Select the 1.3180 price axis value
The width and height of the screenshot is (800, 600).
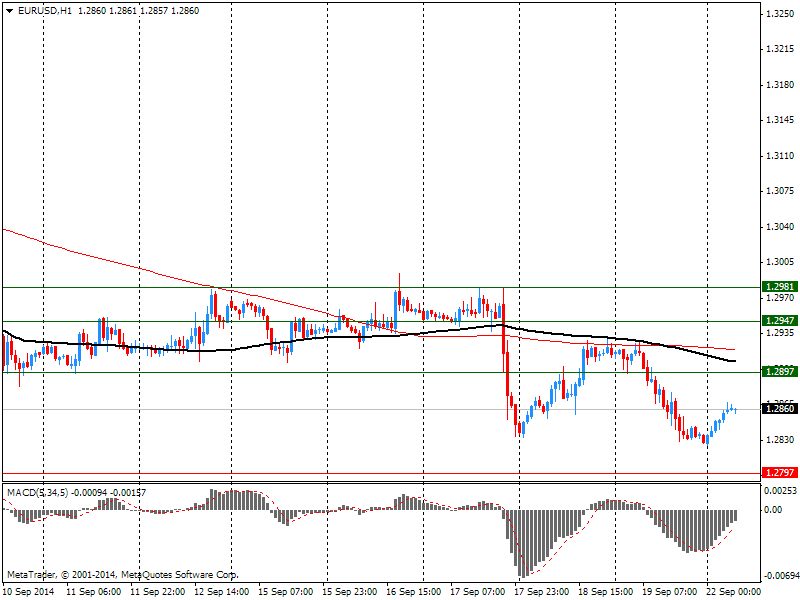(x=780, y=85)
